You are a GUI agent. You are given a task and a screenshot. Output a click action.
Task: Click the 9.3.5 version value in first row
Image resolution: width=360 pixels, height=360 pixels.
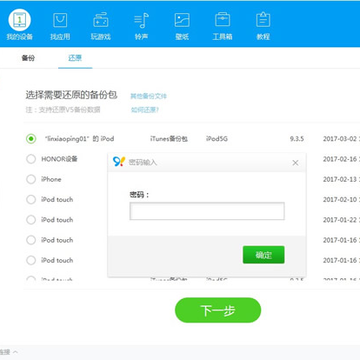tap(297, 139)
